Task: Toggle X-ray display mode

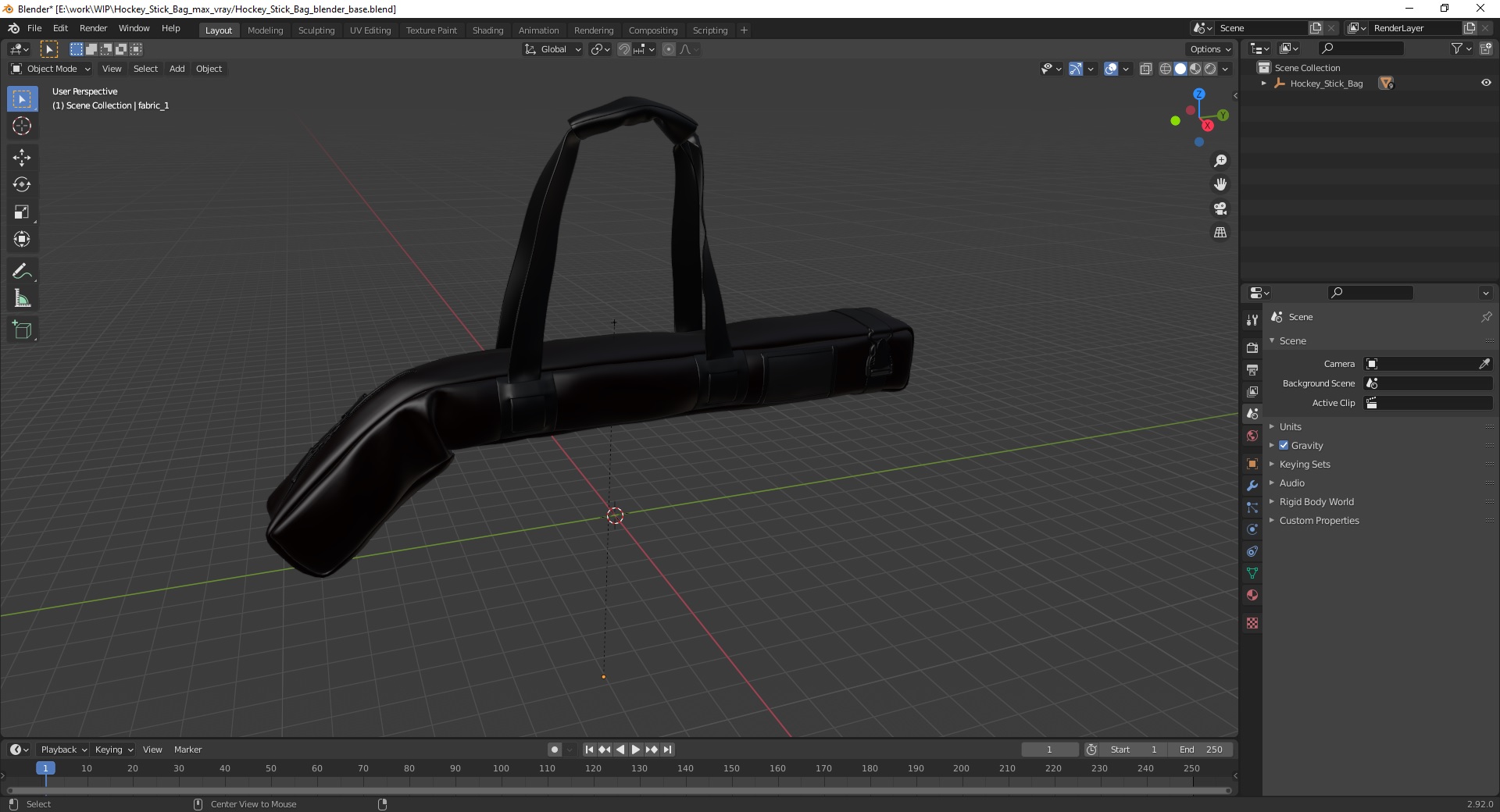Action: tap(1145, 69)
